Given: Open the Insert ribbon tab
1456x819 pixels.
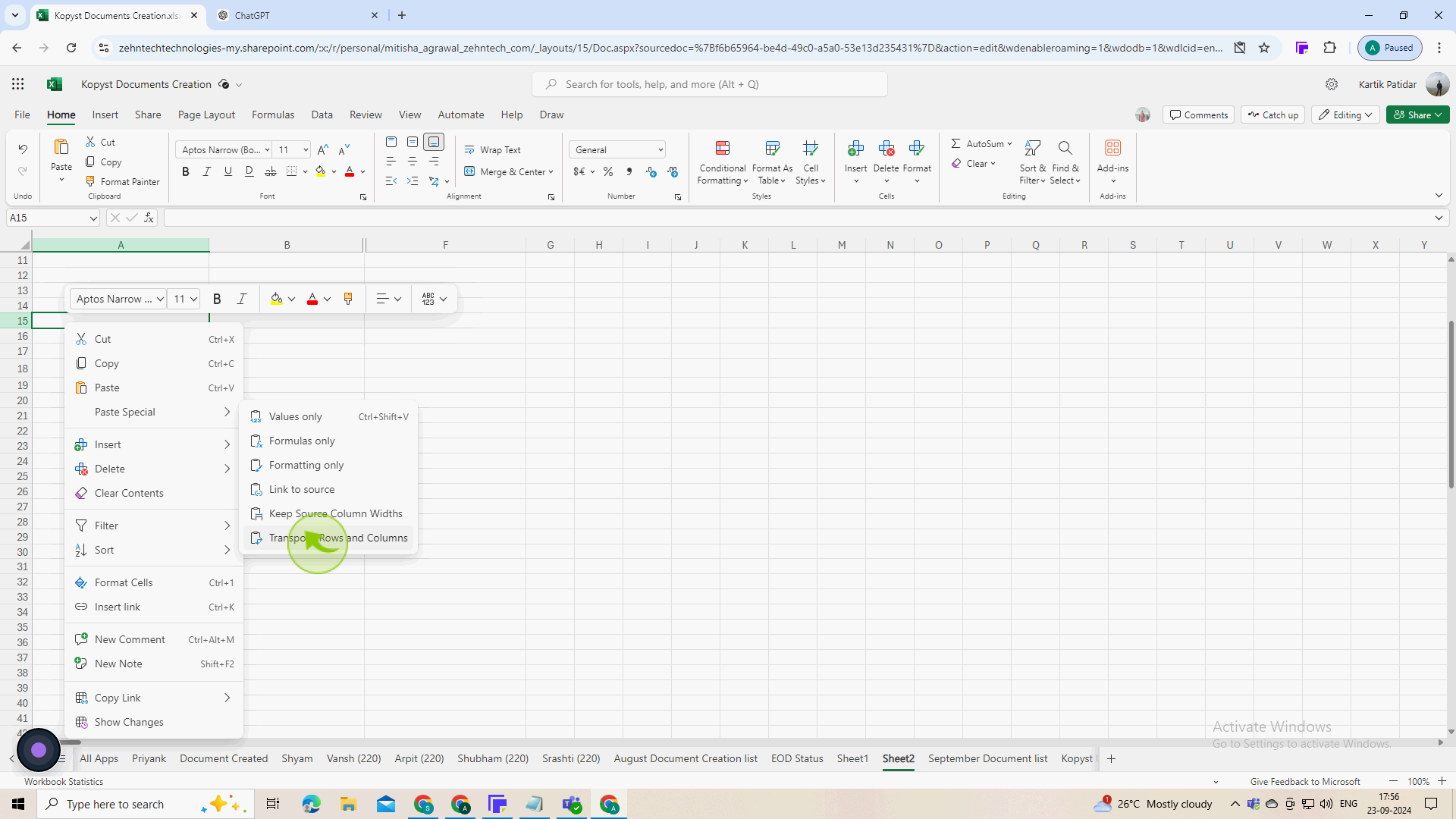Looking at the screenshot, I should click(x=105, y=115).
